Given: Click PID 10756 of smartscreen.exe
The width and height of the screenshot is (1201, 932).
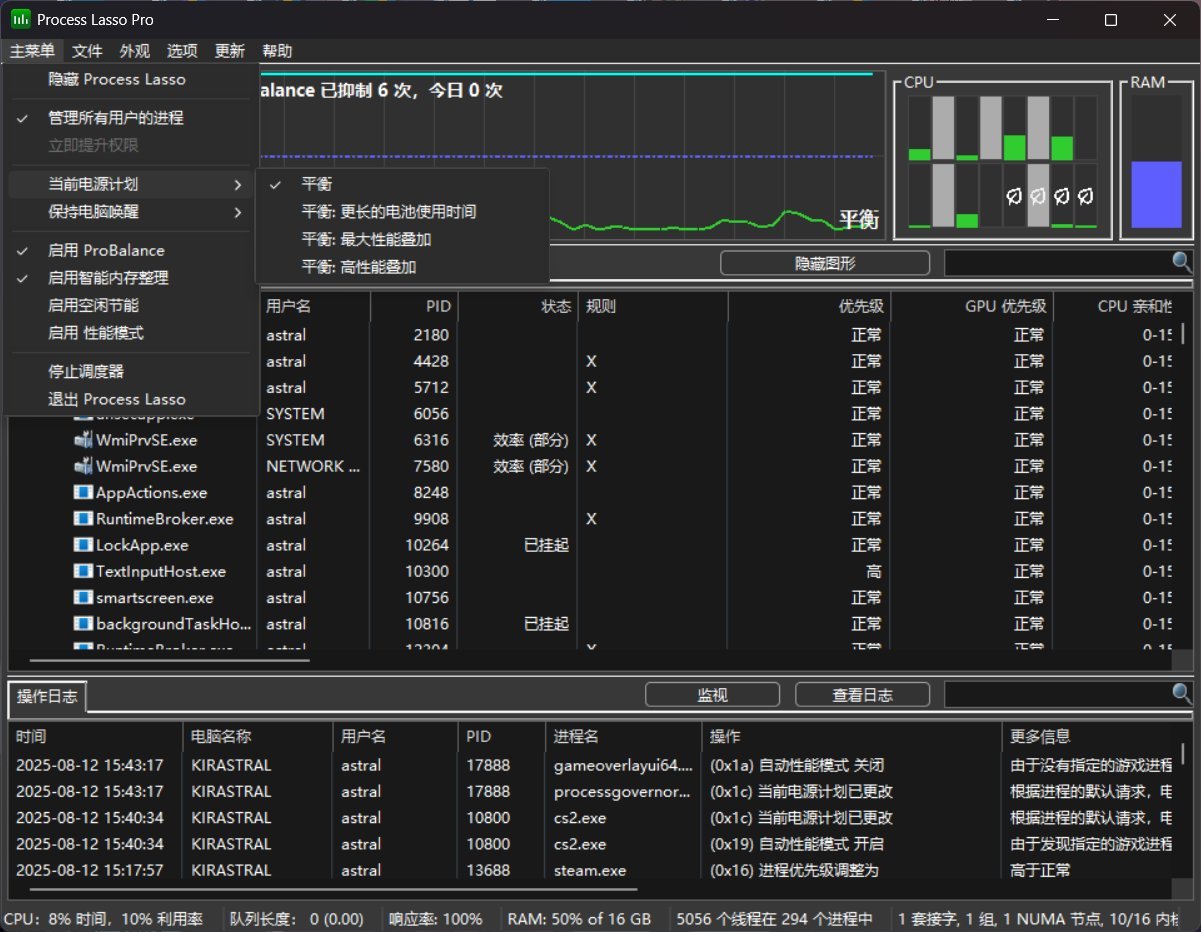Looking at the screenshot, I should [427, 597].
